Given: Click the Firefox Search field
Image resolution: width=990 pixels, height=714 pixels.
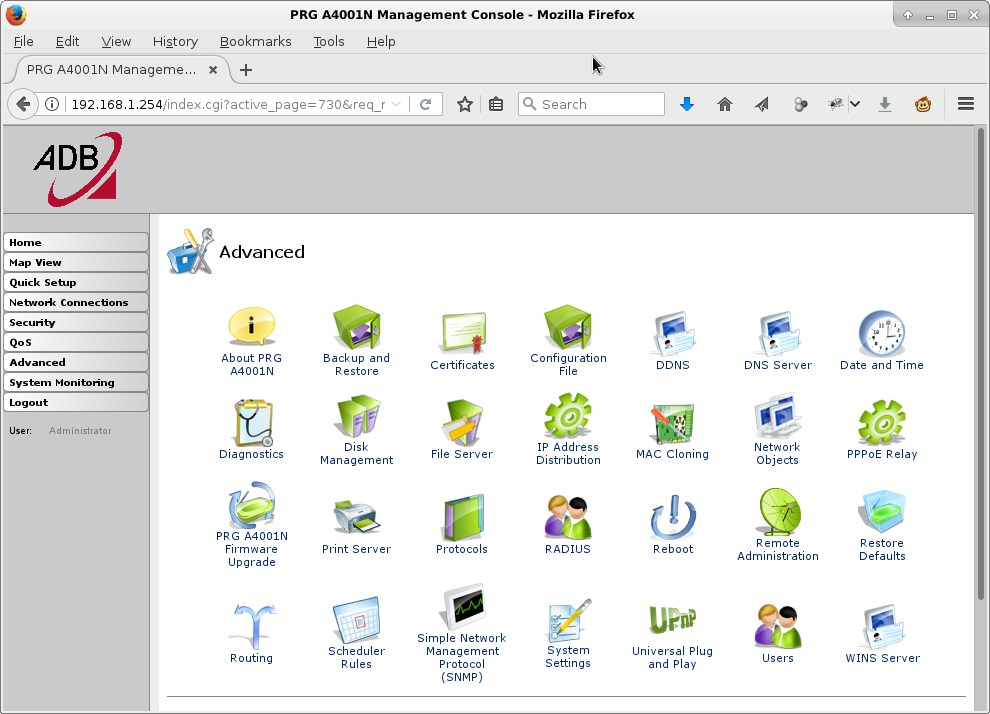Looking at the screenshot, I should 591,104.
